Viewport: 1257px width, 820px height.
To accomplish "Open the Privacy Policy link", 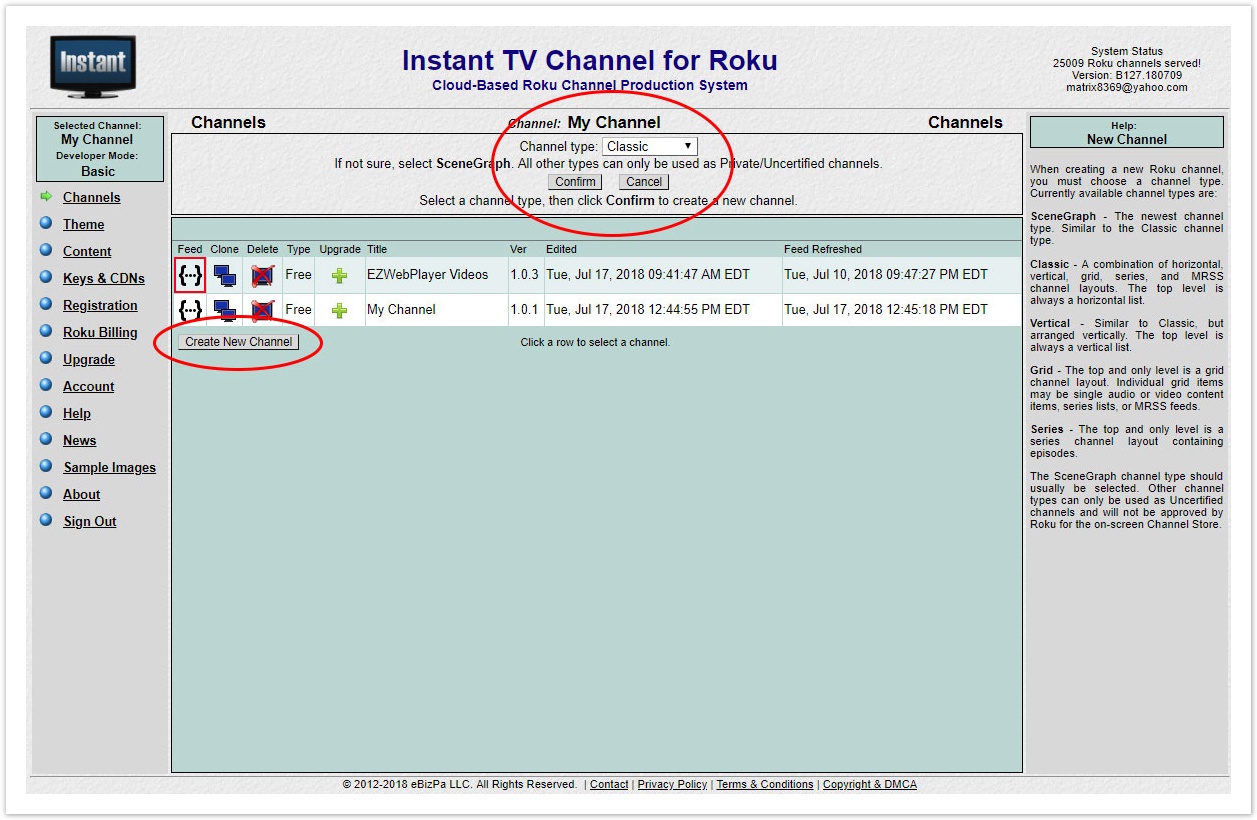I will coord(672,785).
